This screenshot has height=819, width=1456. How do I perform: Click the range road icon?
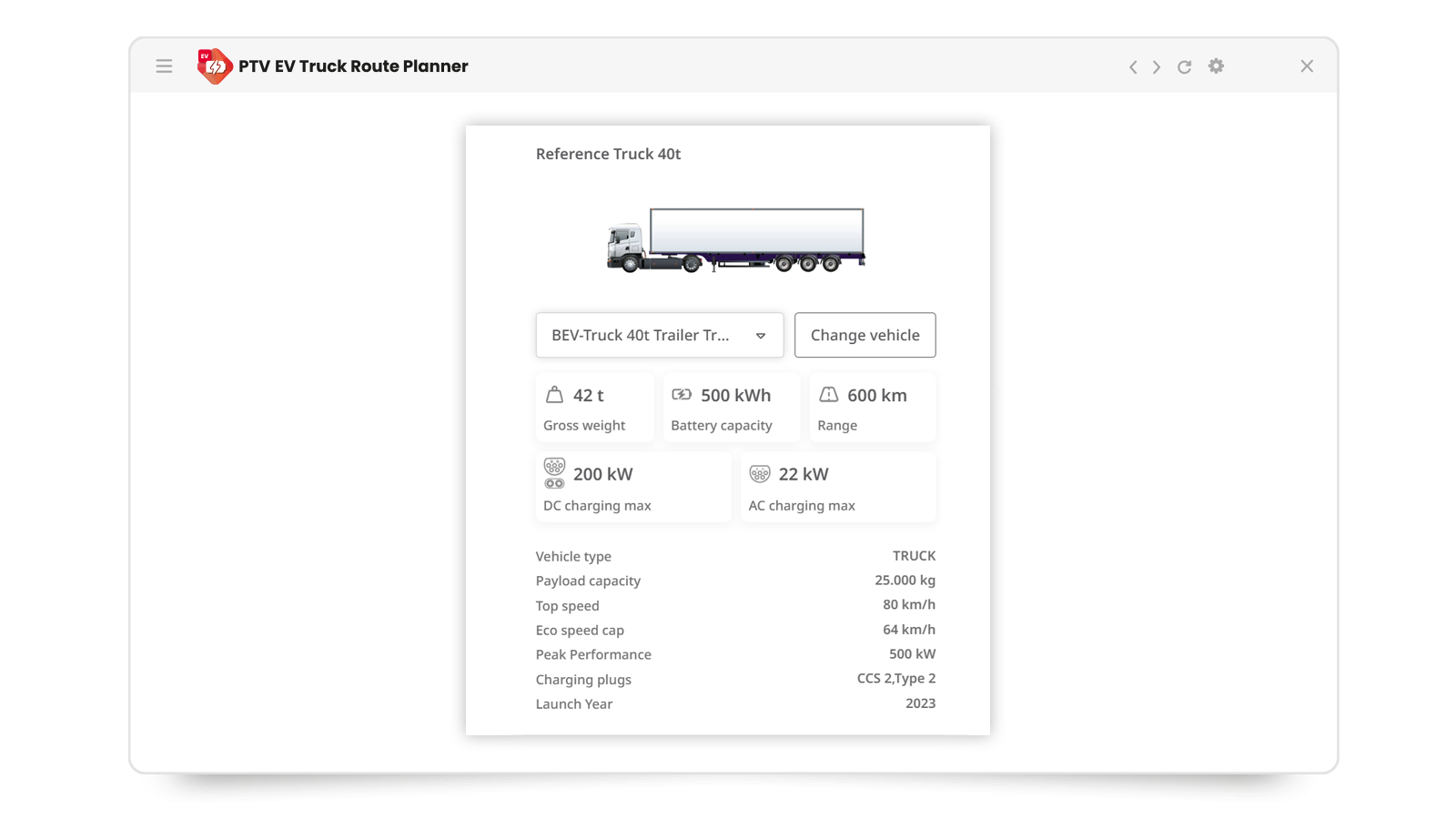click(828, 395)
